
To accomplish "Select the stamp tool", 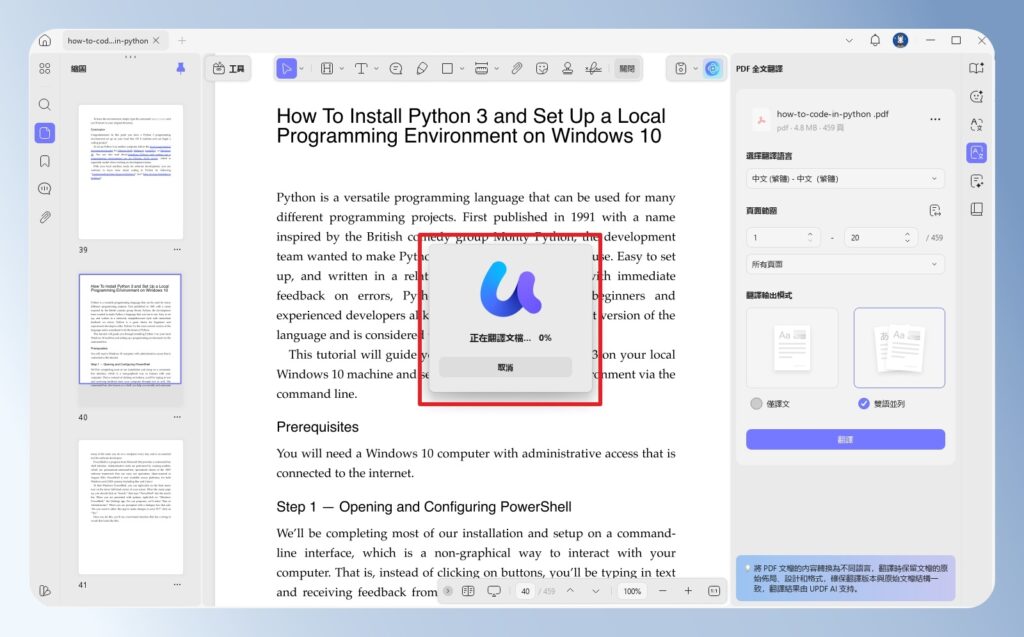I will [568, 69].
